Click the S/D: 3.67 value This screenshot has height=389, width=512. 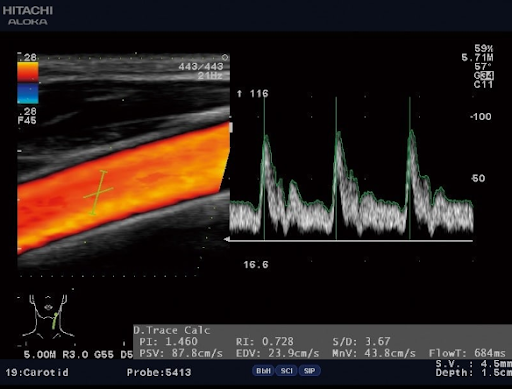pyautogui.click(x=361, y=341)
